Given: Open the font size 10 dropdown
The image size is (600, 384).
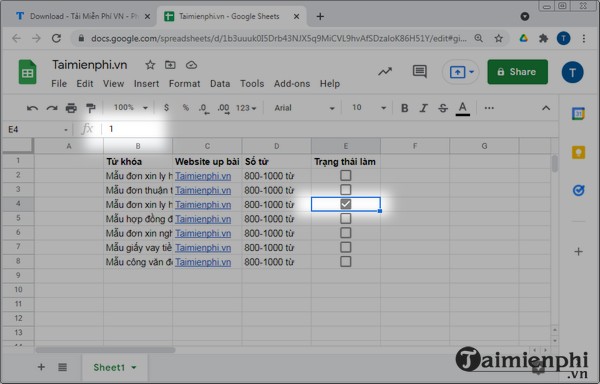Looking at the screenshot, I should (x=368, y=108).
